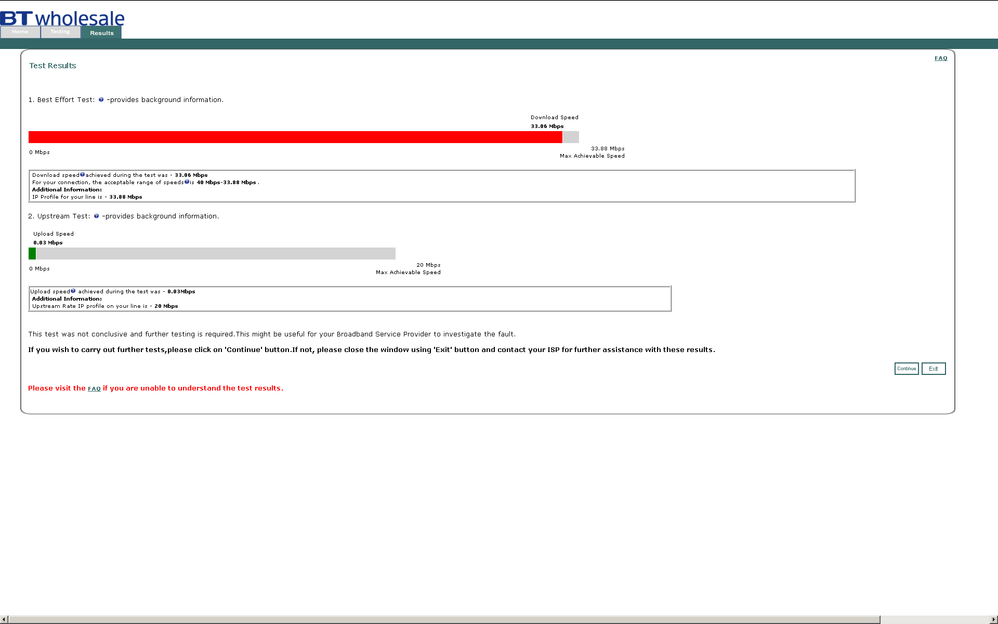Click help icon after 'Upload speed' text
The width and height of the screenshot is (998, 624).
[x=73, y=291]
